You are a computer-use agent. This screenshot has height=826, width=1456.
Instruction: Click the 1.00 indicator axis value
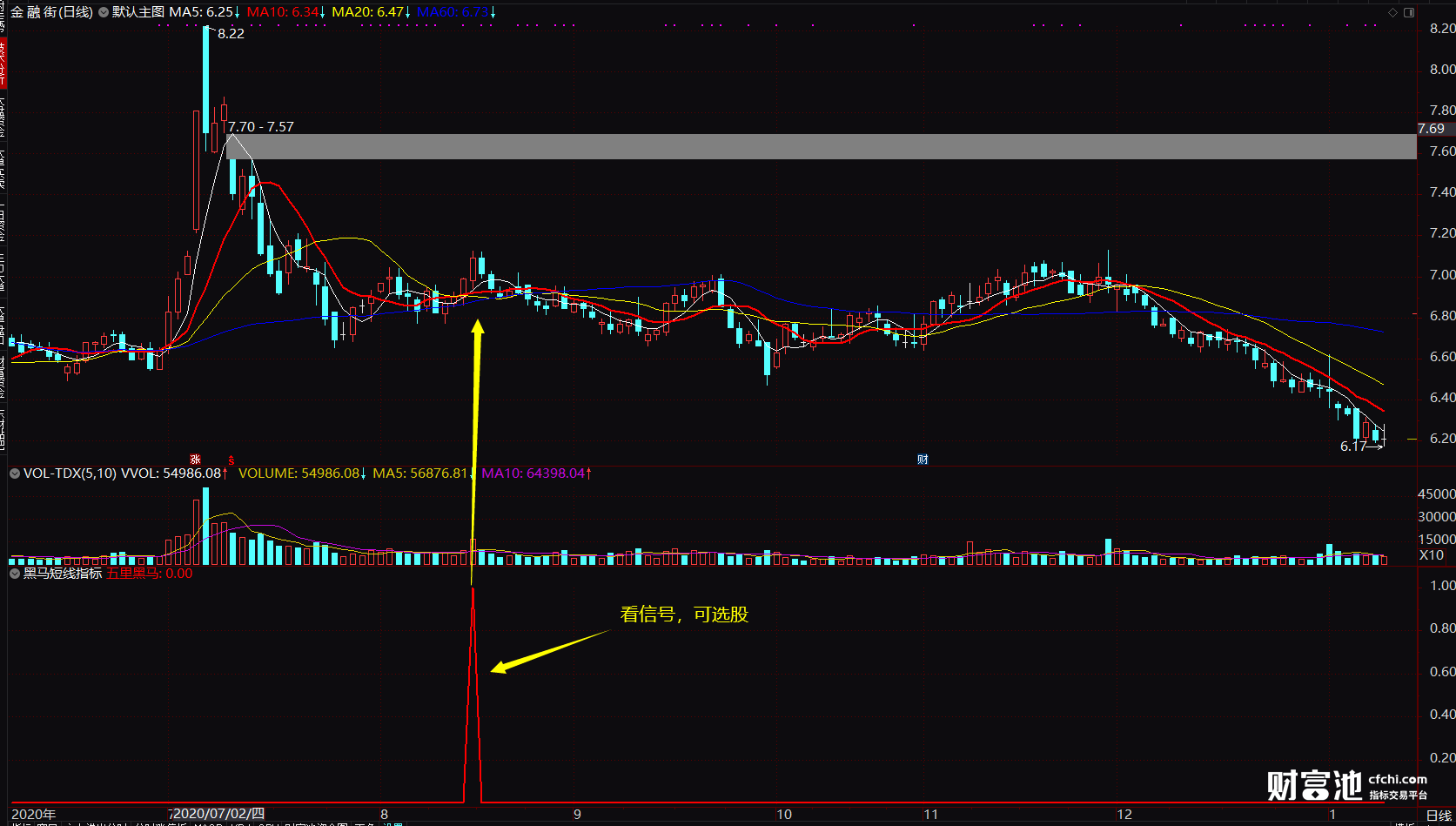pyautogui.click(x=1442, y=586)
